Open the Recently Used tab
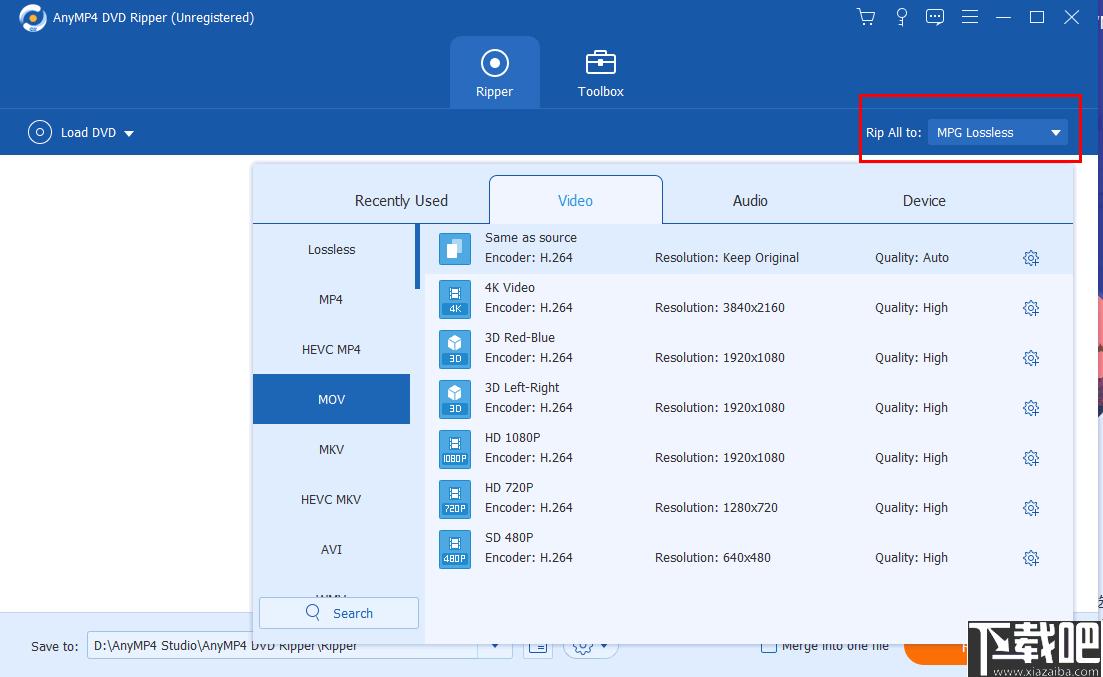 (401, 201)
